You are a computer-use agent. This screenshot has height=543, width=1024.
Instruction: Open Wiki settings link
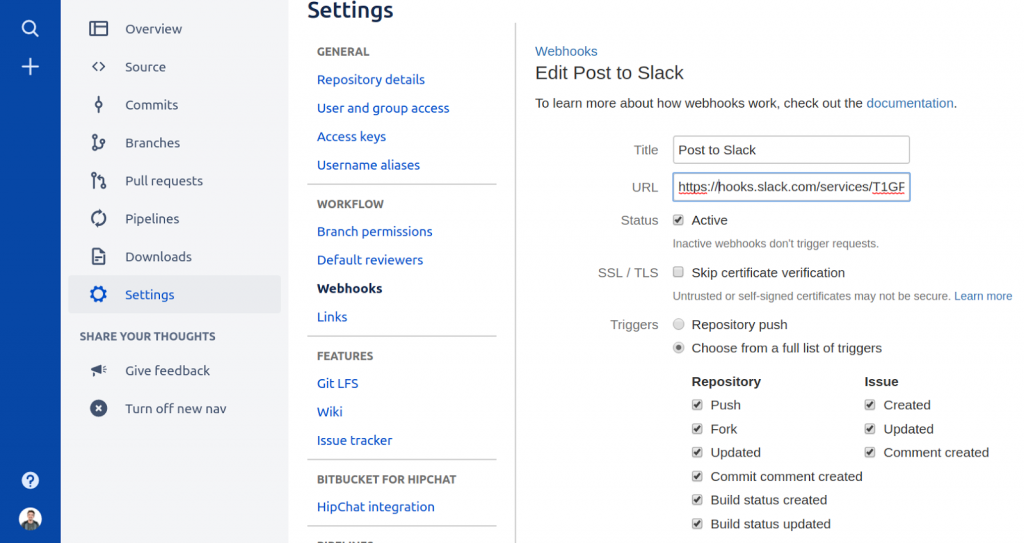coord(330,412)
